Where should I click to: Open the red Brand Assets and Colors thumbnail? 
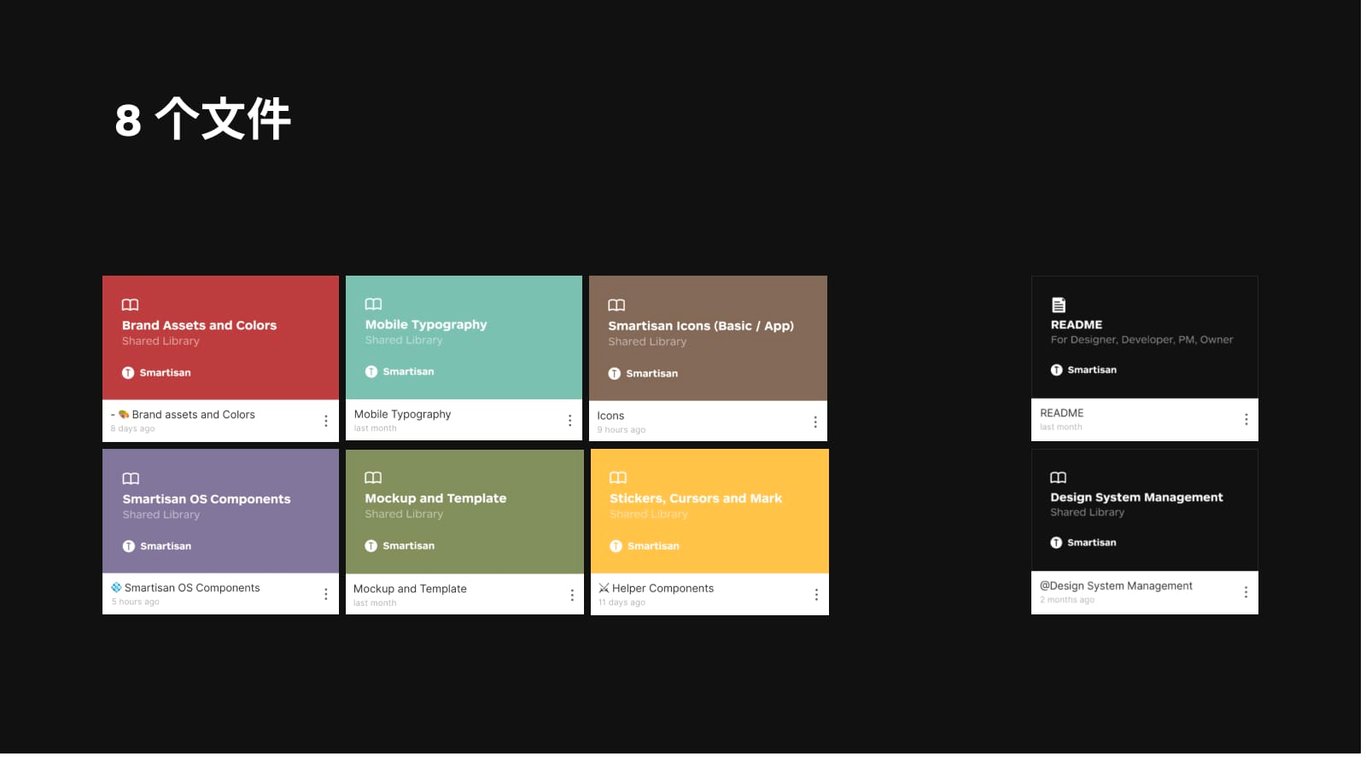pyautogui.click(x=221, y=338)
